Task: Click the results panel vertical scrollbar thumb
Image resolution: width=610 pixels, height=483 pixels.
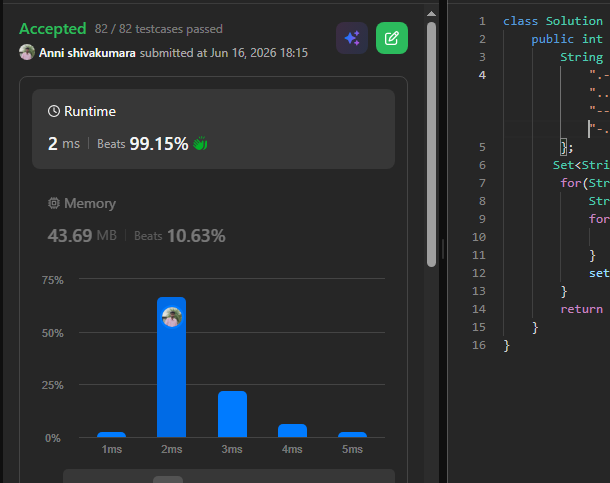Action: [431, 144]
